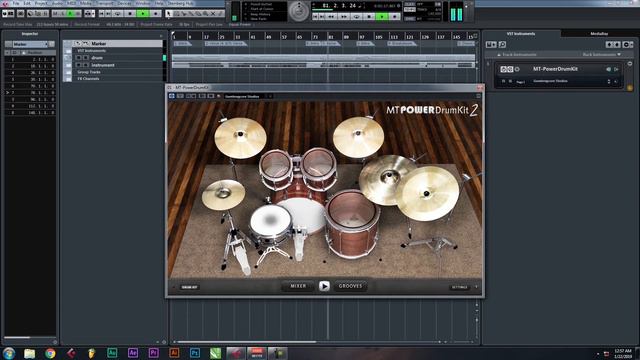Screen dimensions: 640x360
Task: Click the first plugin window header icon
Action: tap(172, 96)
